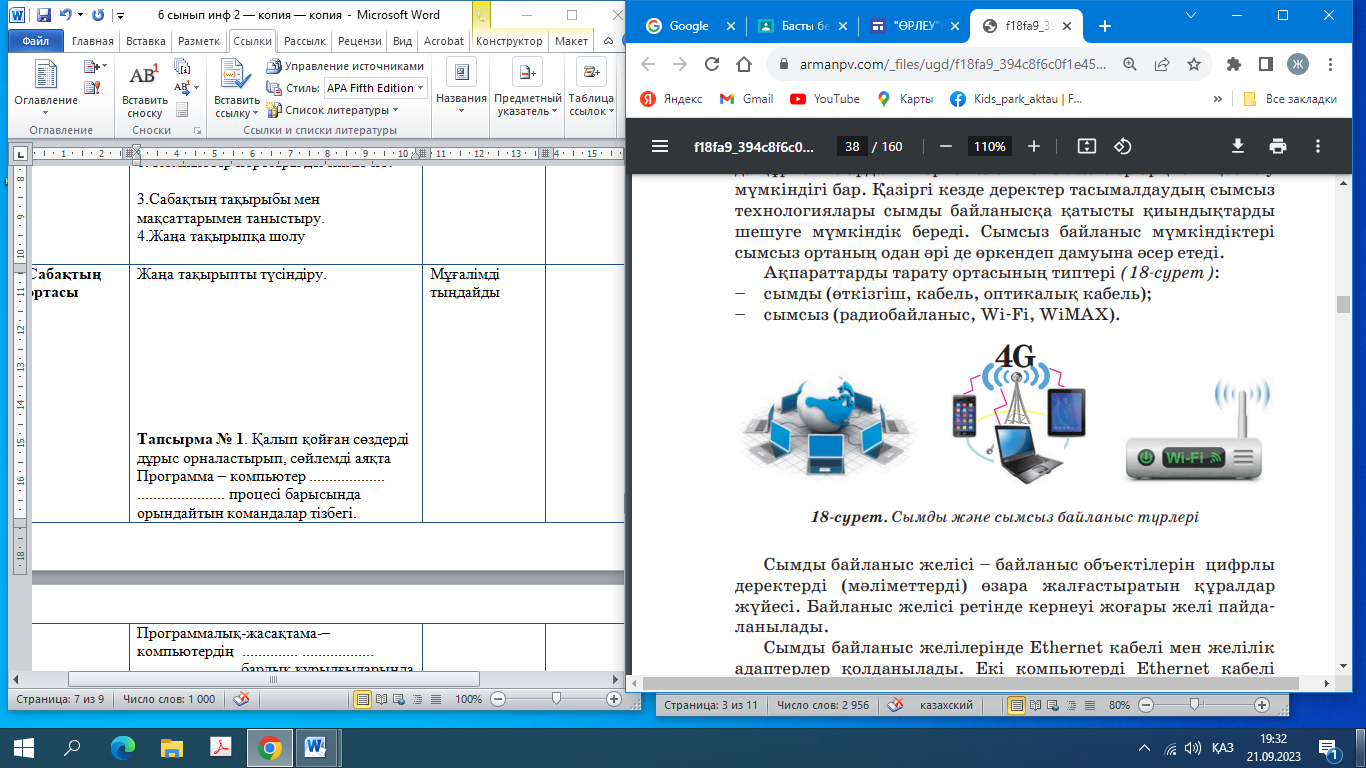Screen dimensions: 1366x768
Task: Click the Word zoom slider at 100%
Action: [x=556, y=700]
